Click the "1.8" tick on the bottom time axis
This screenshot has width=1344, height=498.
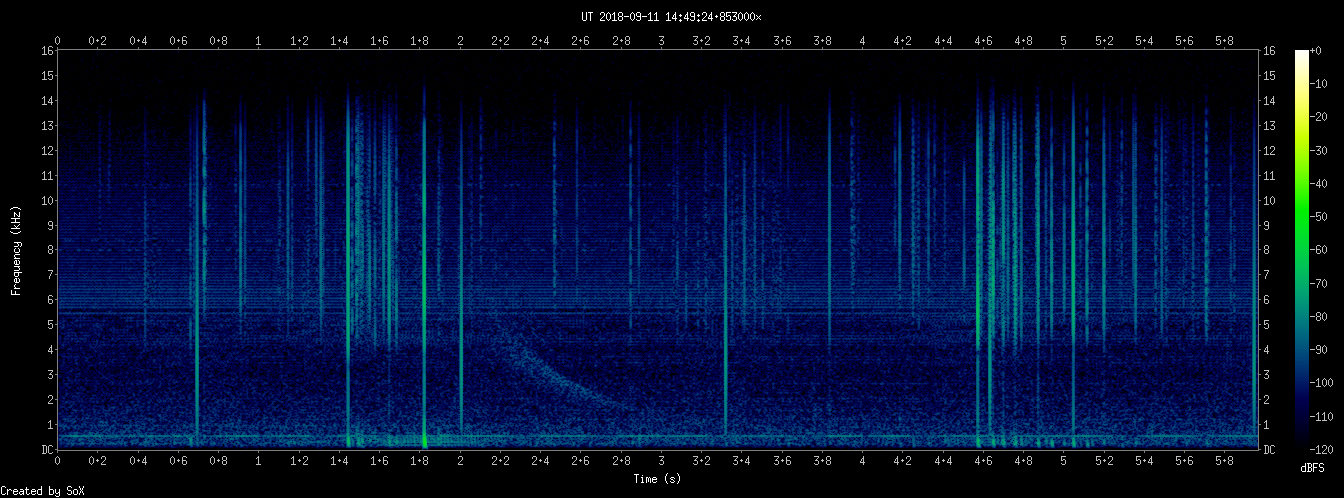[x=420, y=461]
